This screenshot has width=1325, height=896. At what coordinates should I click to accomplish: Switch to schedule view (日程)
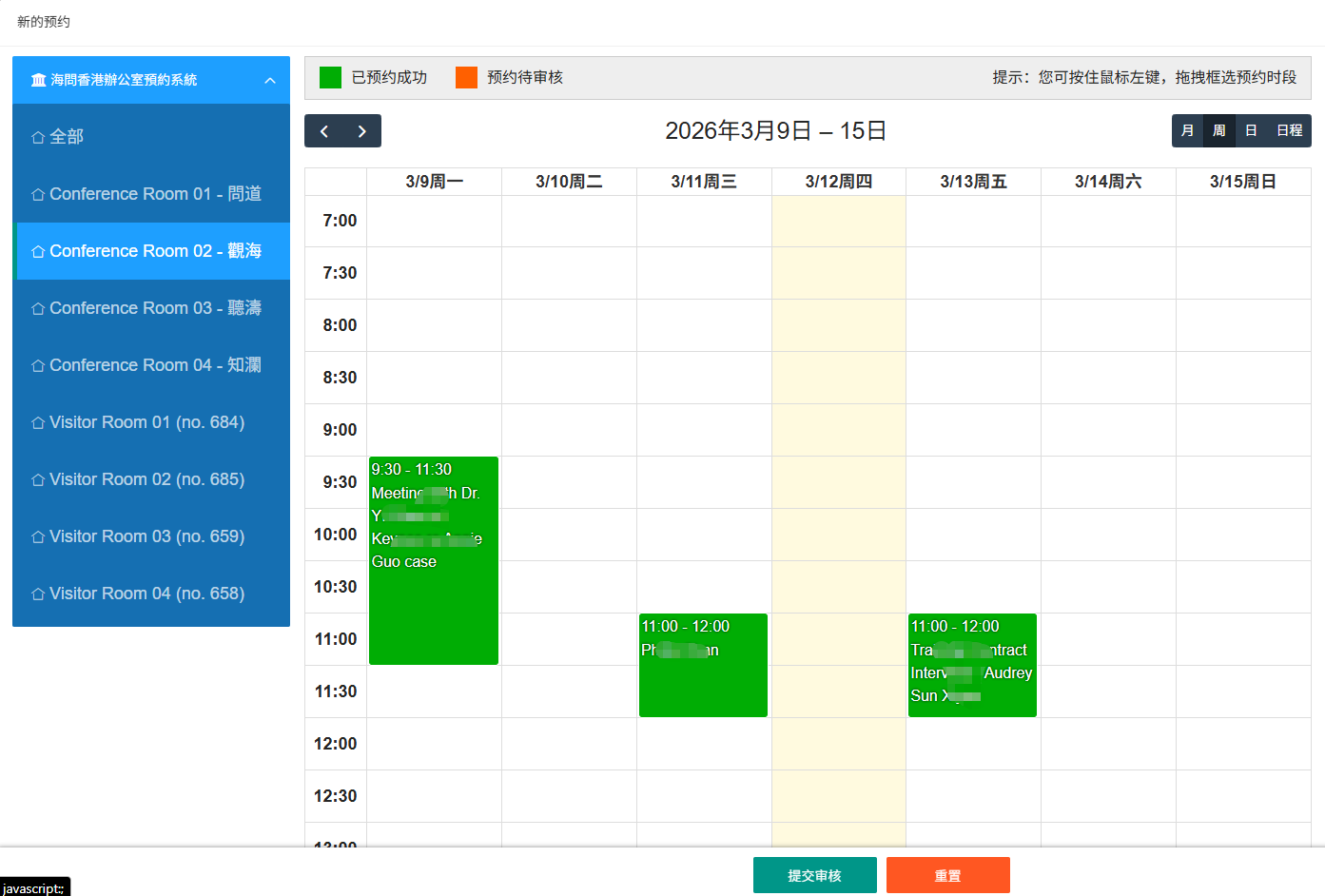point(1289,131)
